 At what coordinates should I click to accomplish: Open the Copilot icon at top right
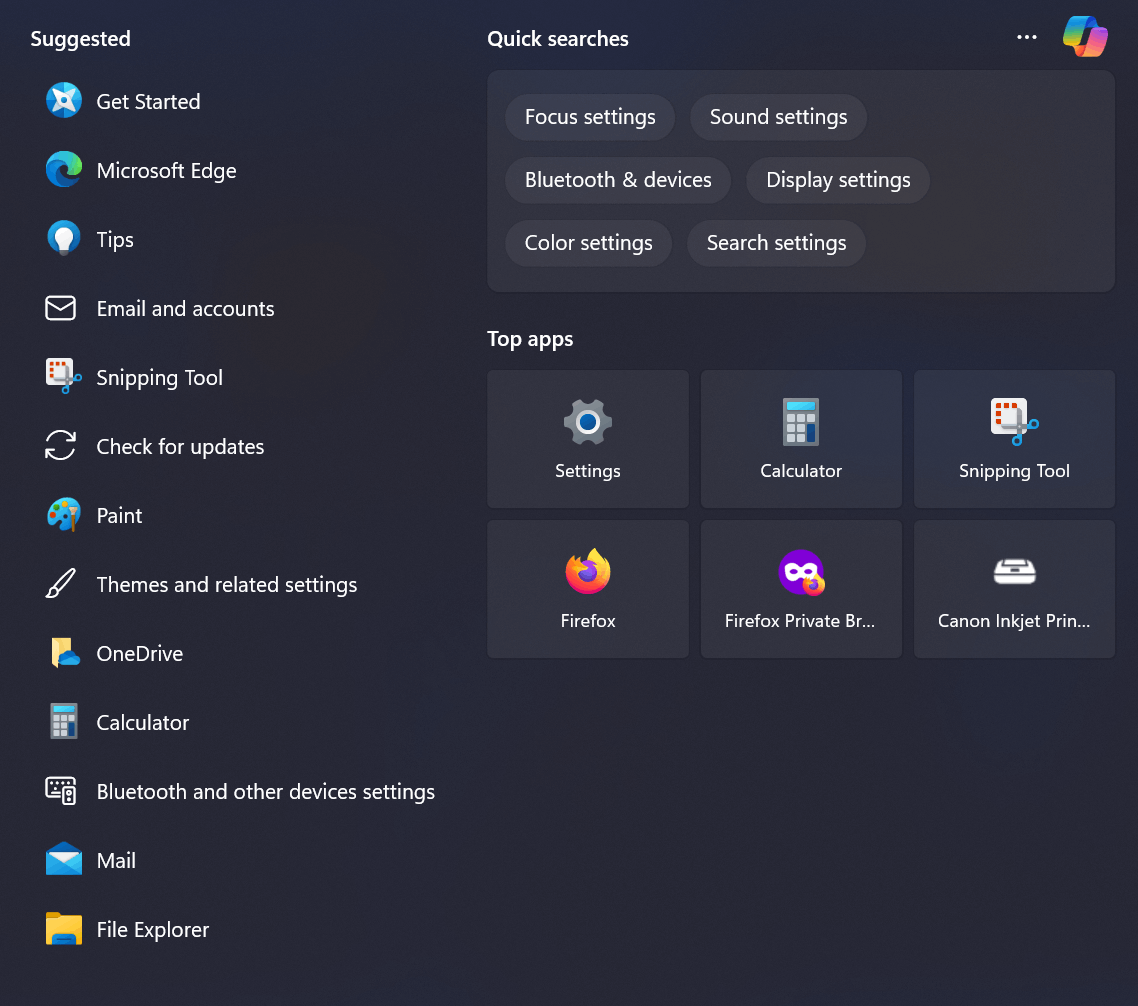[1085, 36]
